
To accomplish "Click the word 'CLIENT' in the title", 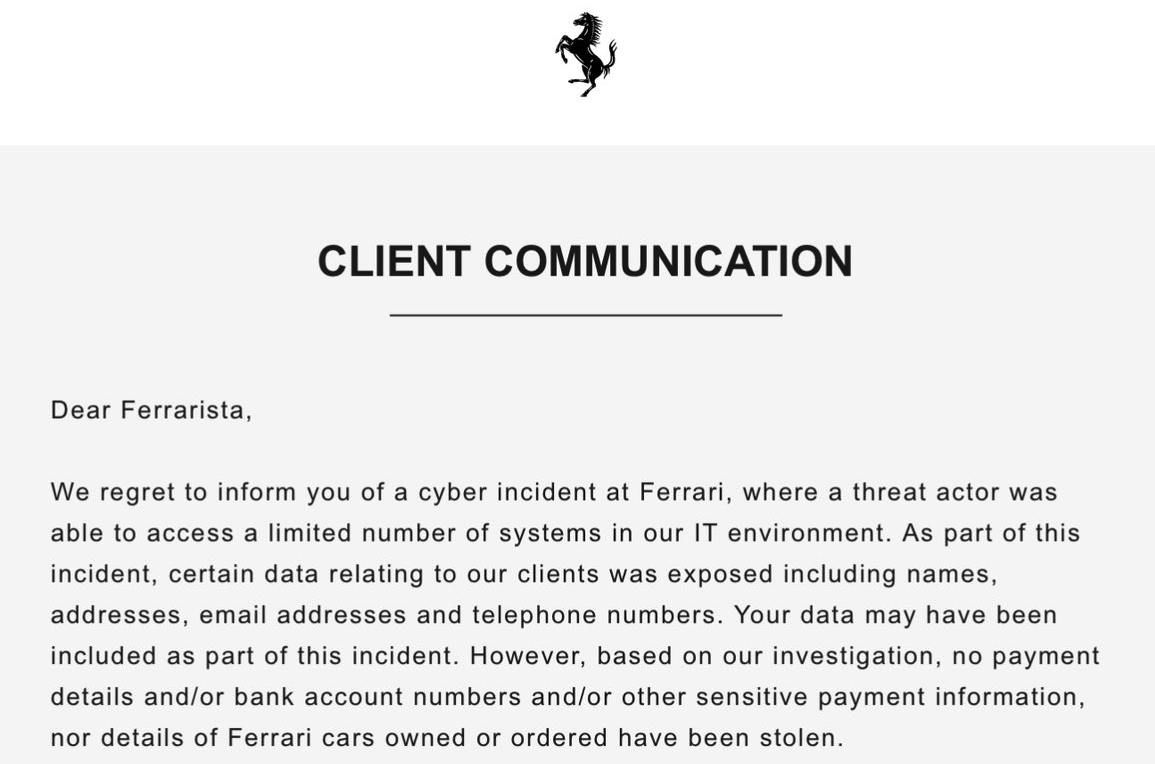I will (394, 262).
